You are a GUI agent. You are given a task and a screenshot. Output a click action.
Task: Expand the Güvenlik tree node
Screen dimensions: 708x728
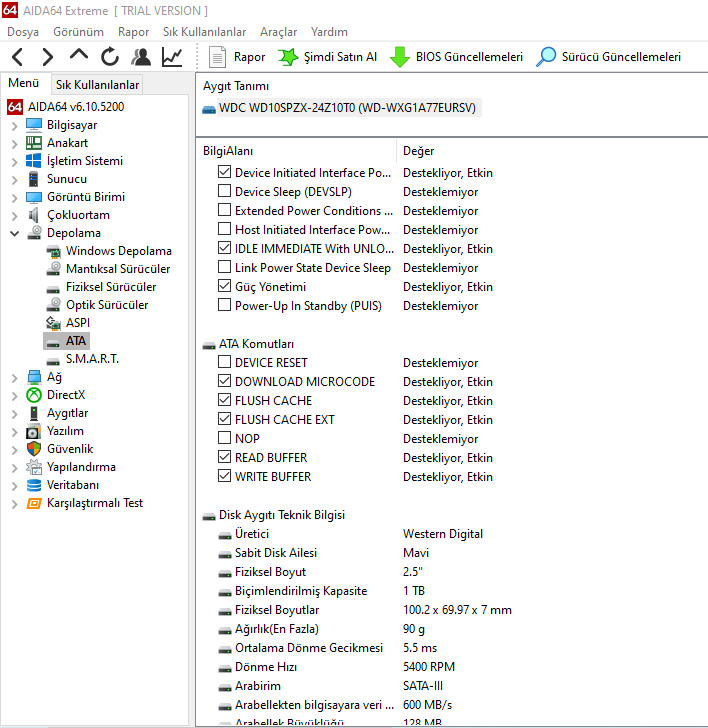[x=14, y=450]
